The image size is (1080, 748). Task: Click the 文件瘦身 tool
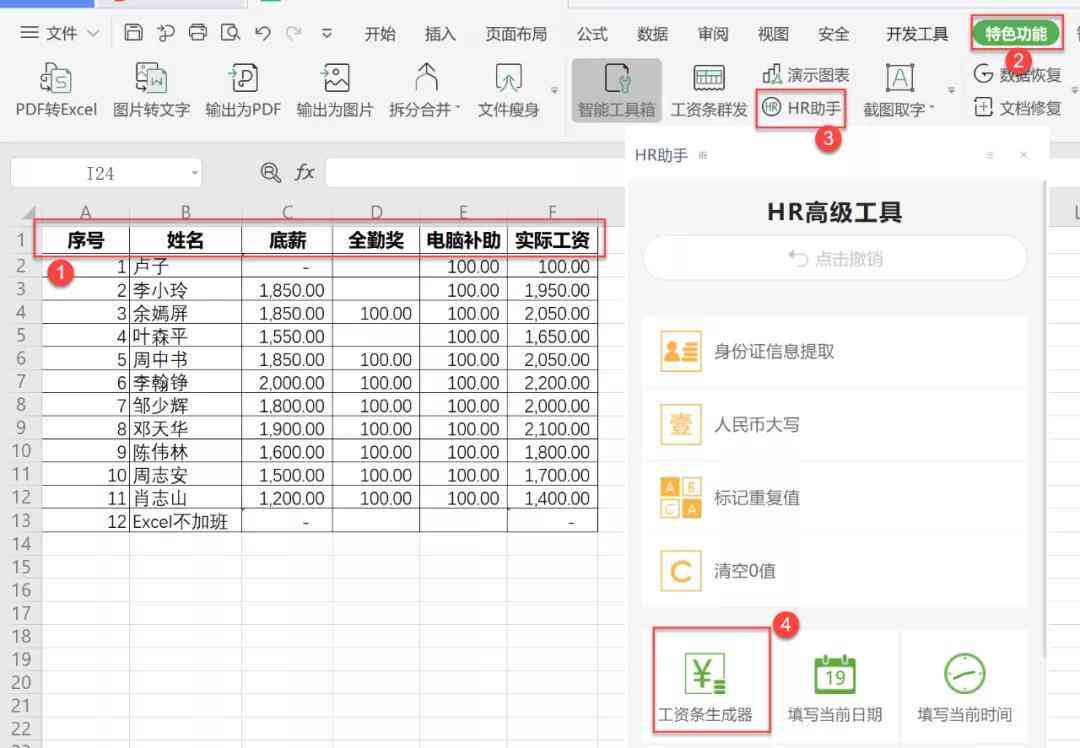coord(508,90)
